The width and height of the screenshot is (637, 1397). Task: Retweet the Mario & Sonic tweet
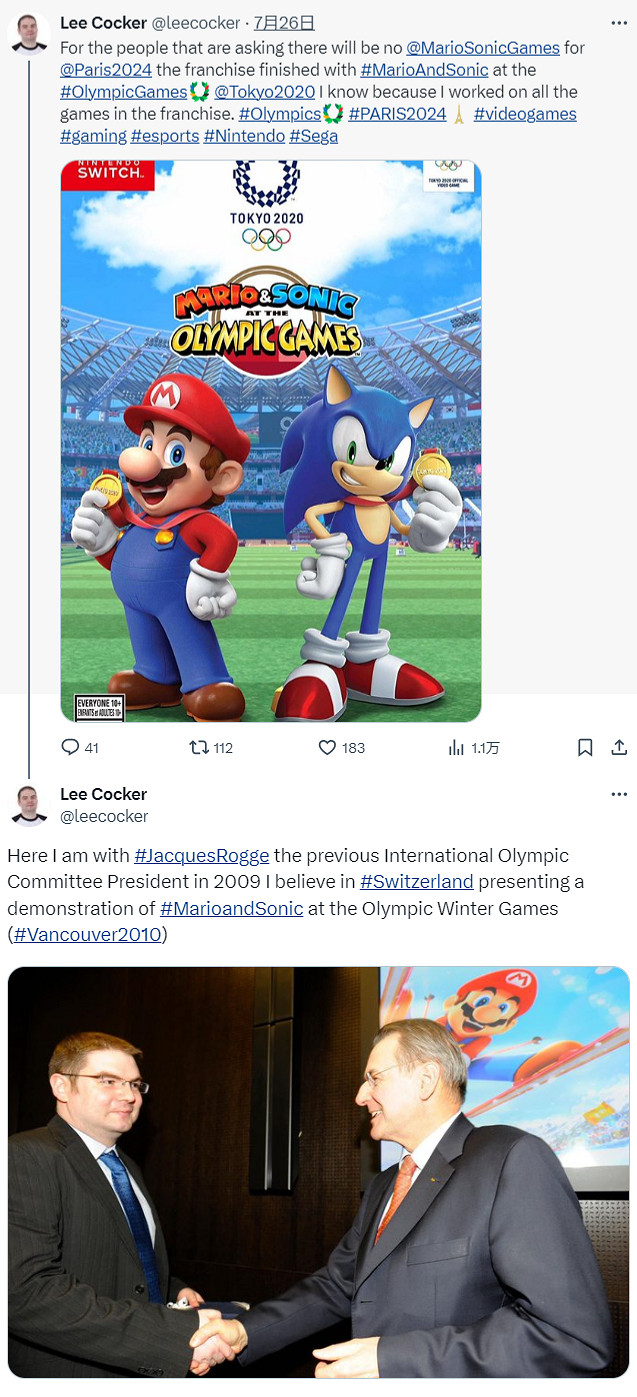(200, 747)
